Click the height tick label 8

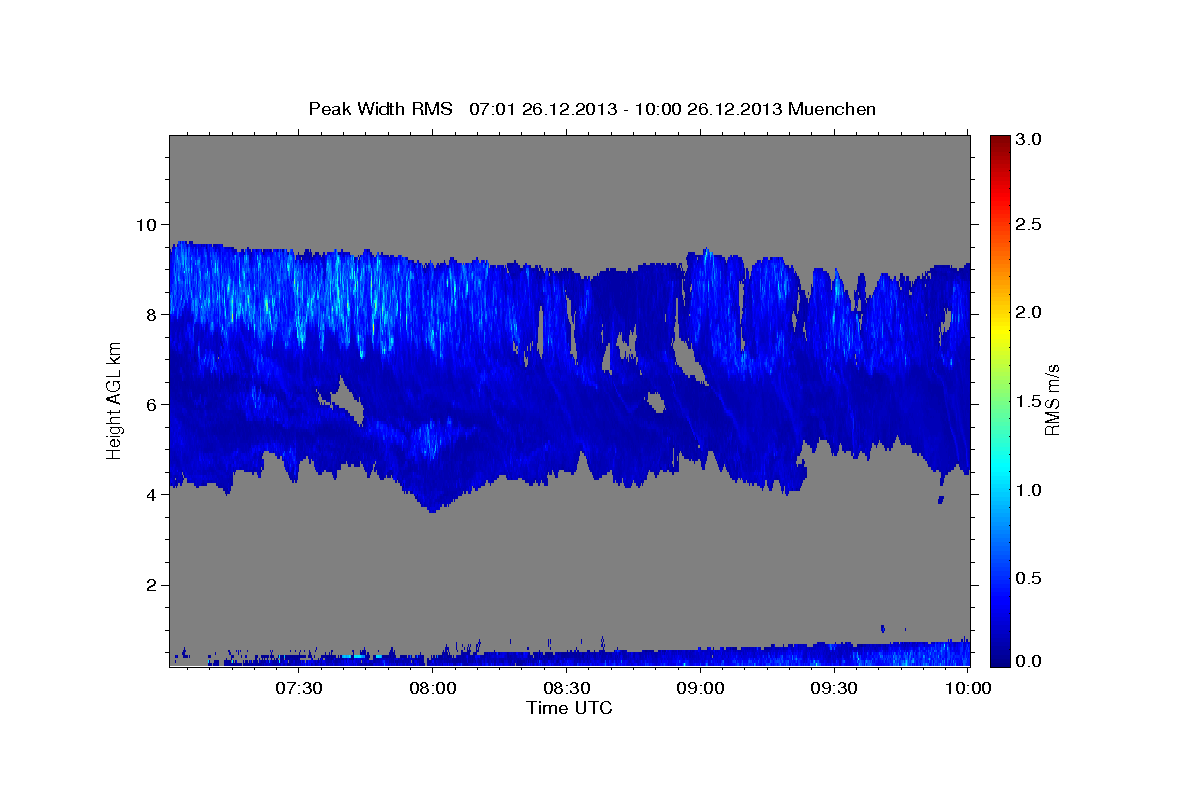[x=154, y=314]
